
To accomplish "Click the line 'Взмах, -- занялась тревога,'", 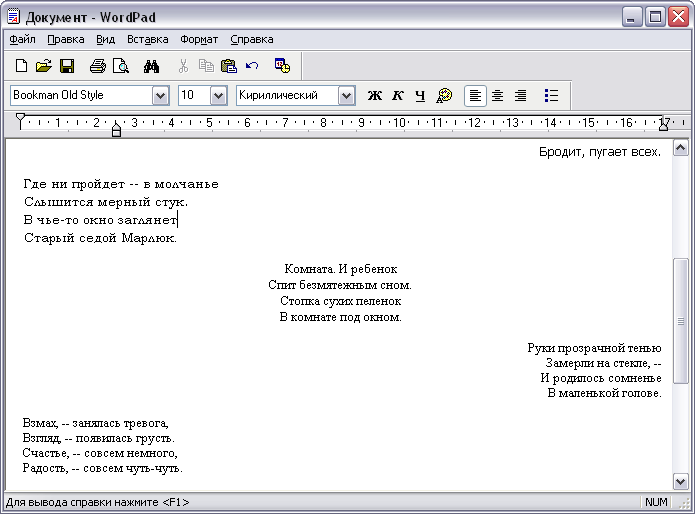I will click(x=95, y=423).
